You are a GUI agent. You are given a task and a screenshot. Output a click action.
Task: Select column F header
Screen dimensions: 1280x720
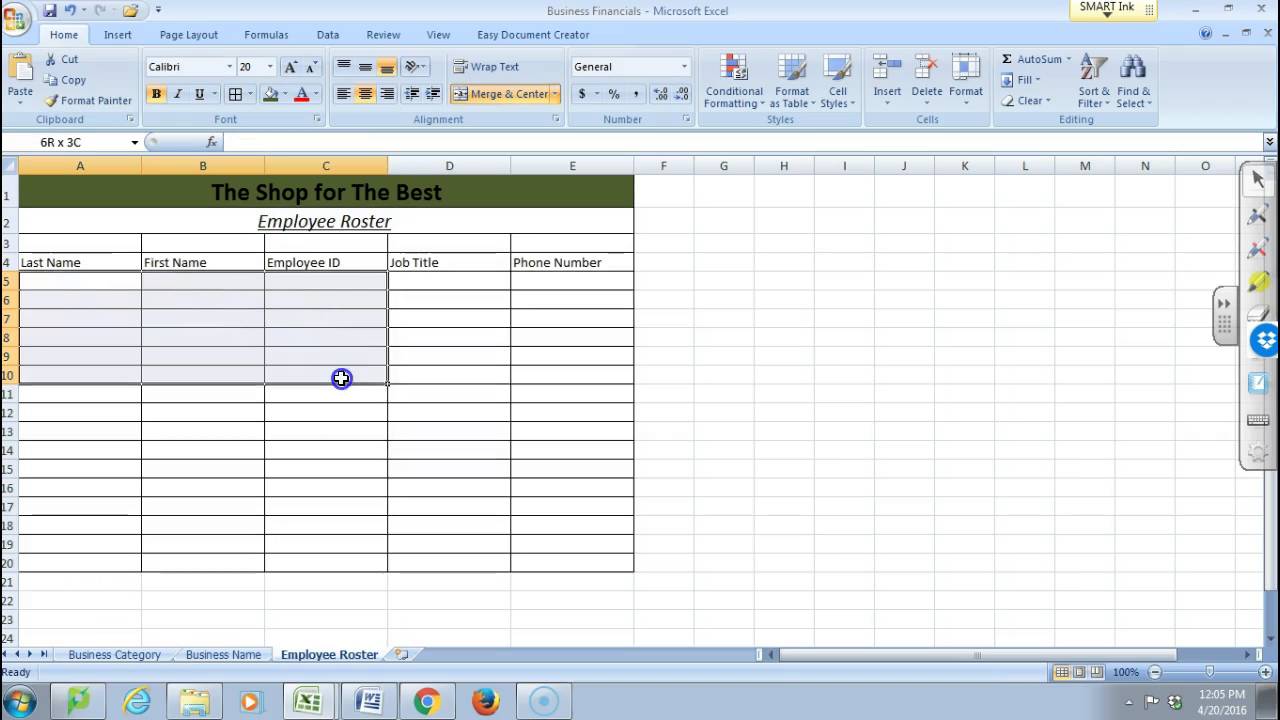(x=663, y=166)
